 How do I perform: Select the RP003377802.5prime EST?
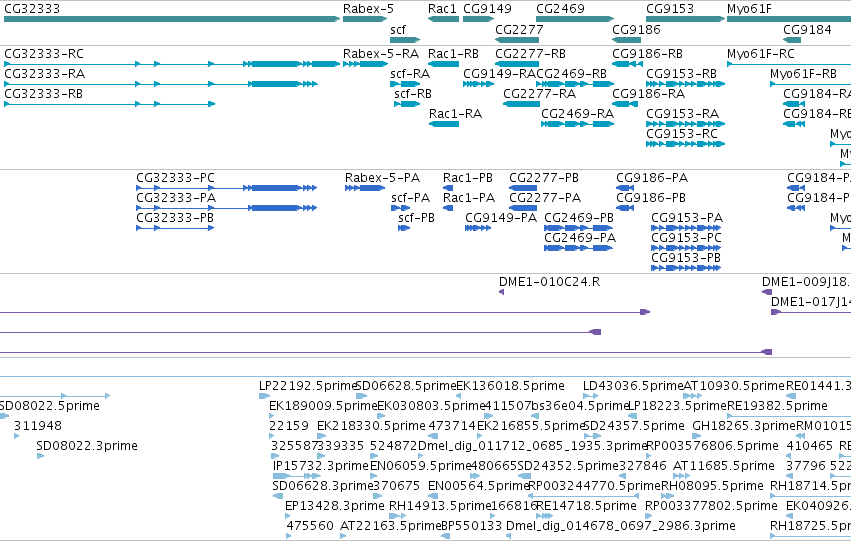(650, 516)
